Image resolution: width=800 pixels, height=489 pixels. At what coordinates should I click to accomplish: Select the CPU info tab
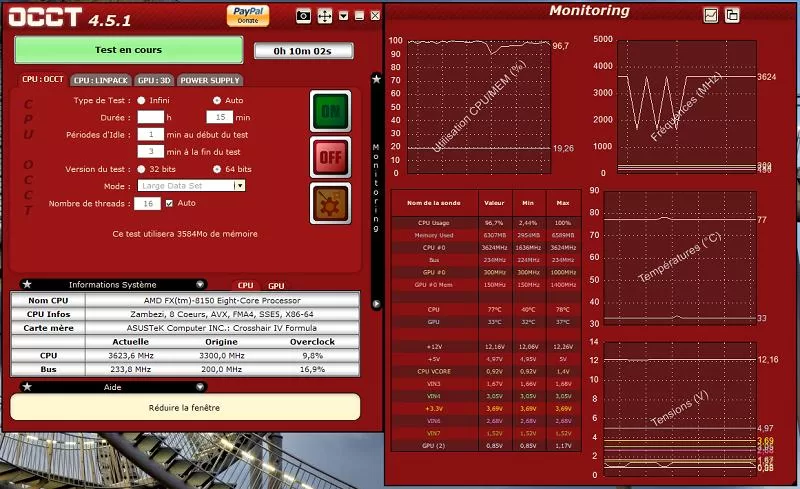coord(245,286)
